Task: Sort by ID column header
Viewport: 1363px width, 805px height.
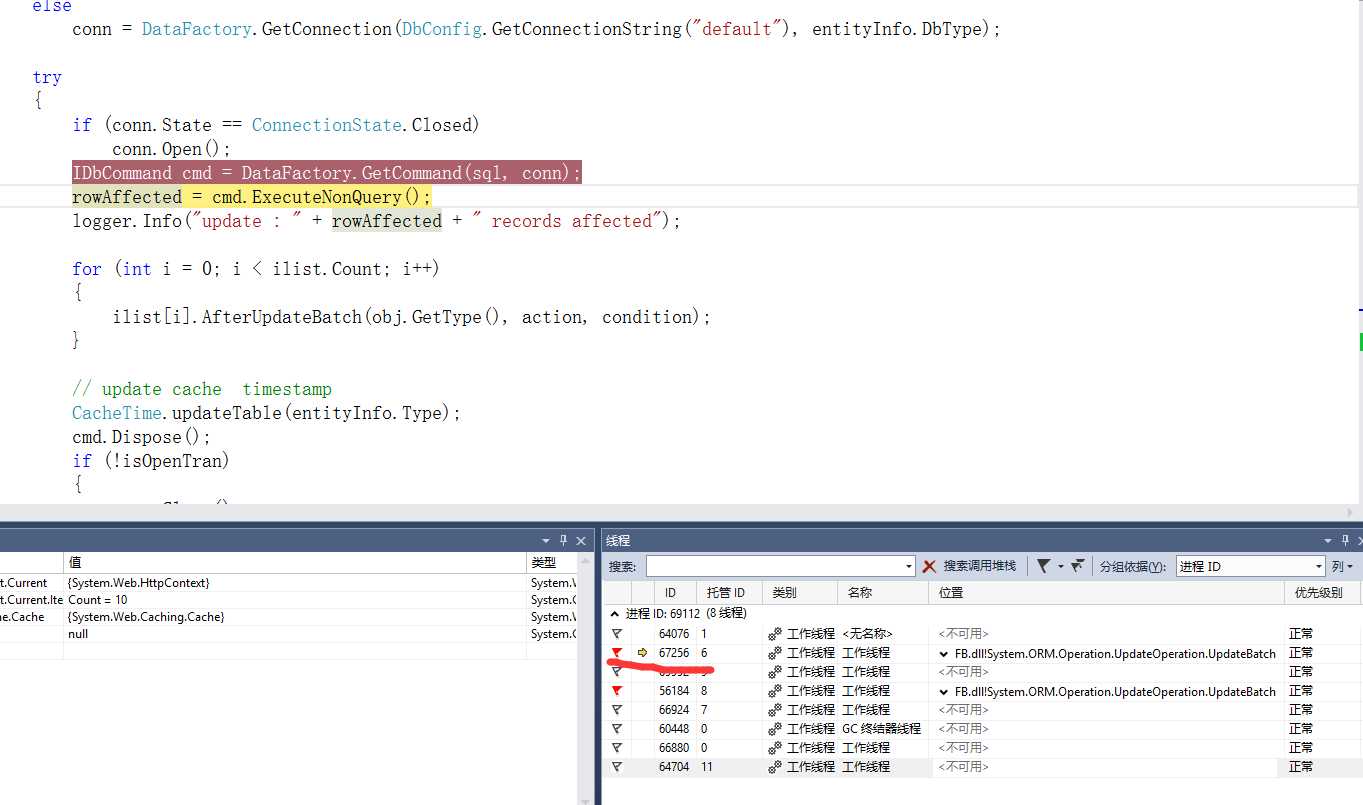Action: (x=673, y=592)
